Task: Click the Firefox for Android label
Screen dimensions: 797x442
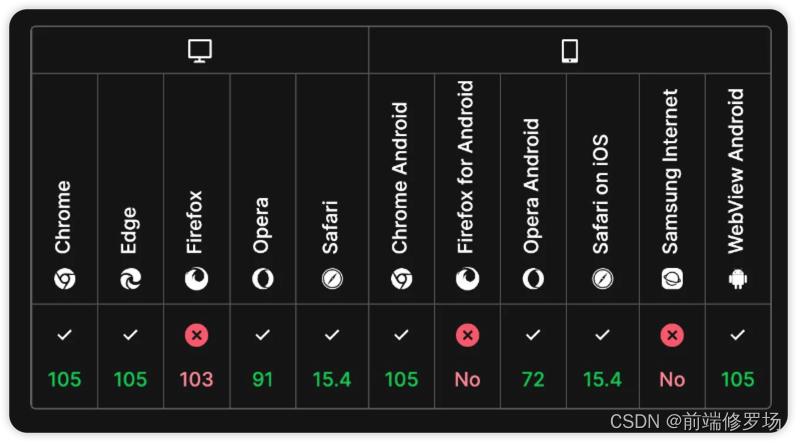Action: [x=466, y=167]
